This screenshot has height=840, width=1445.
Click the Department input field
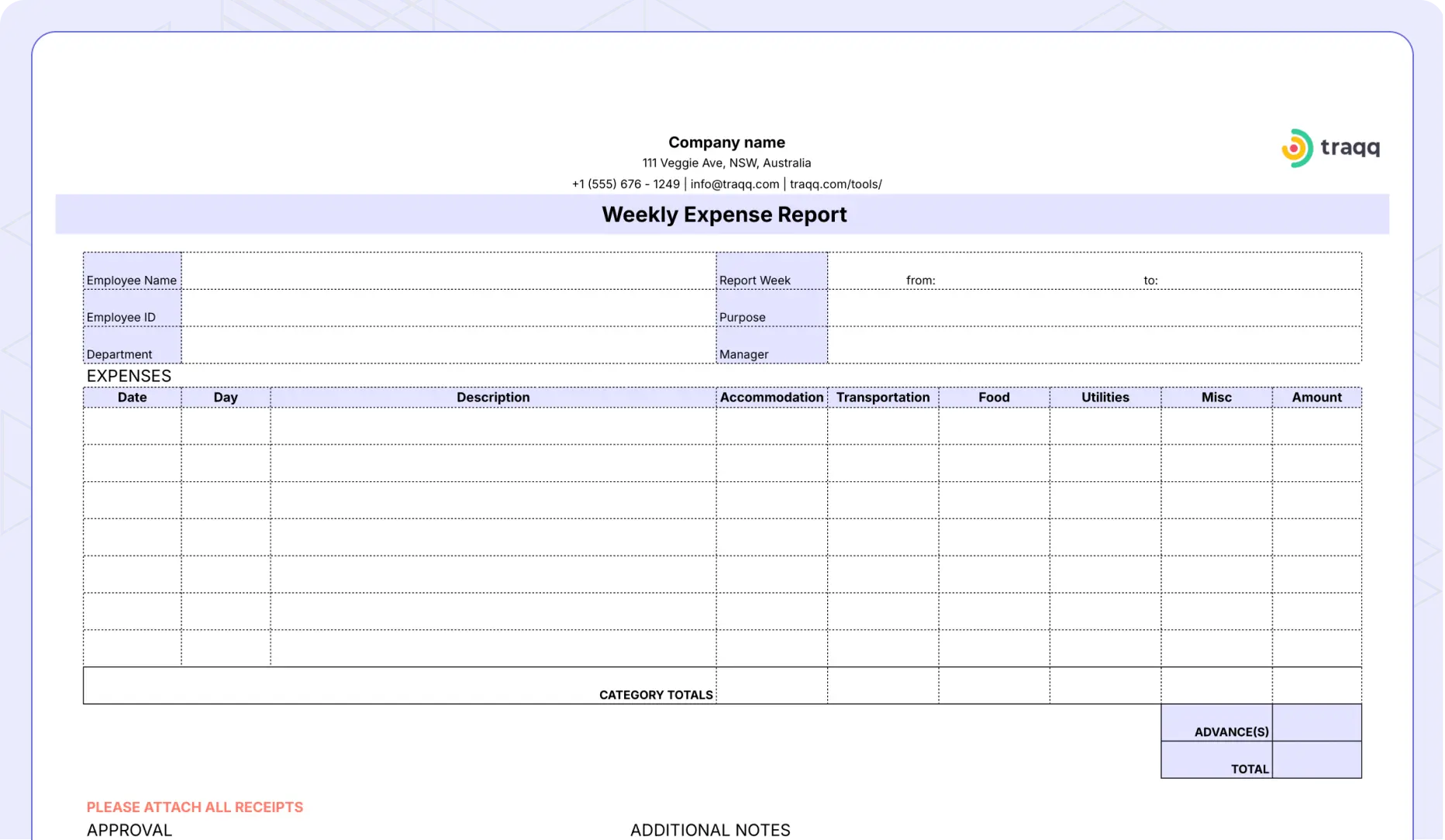click(449, 345)
